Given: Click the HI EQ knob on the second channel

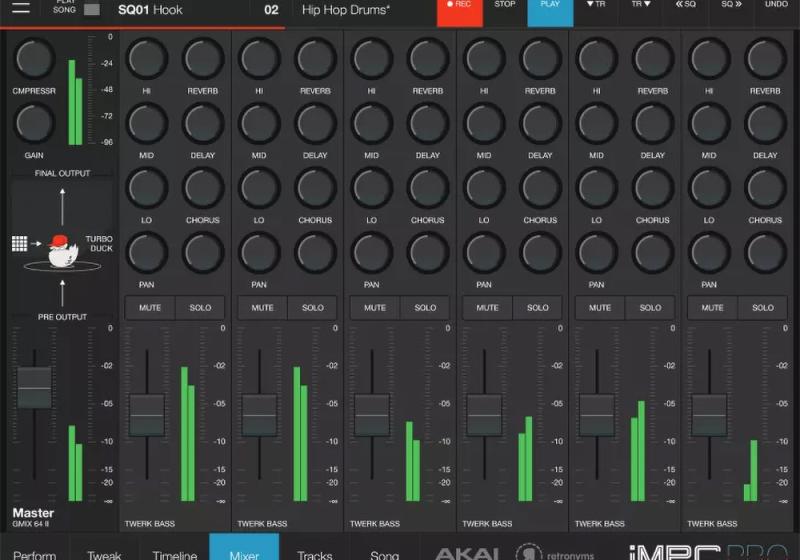Looking at the screenshot, I should (x=259, y=58).
